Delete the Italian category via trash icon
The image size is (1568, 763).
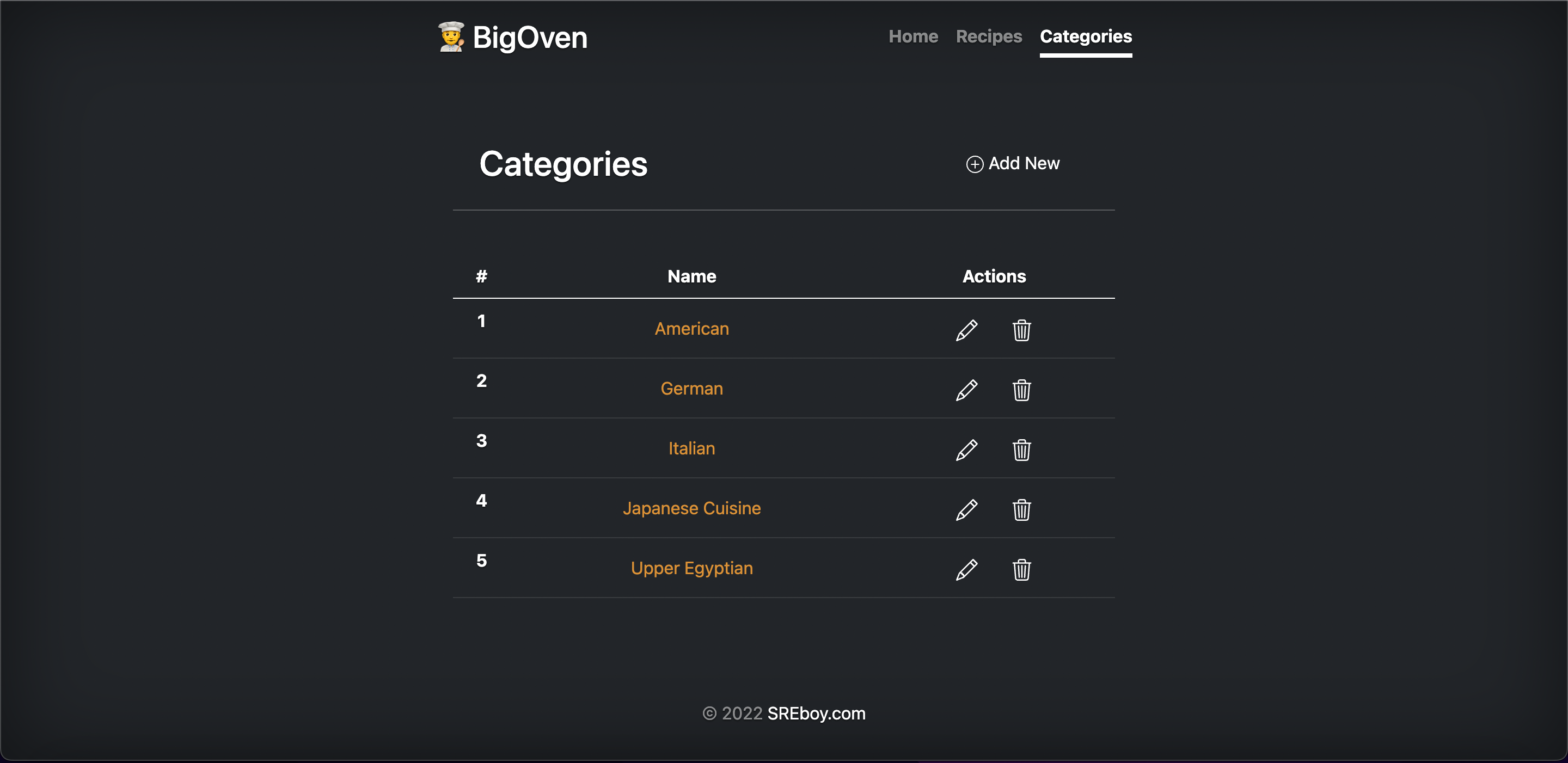(x=1022, y=450)
